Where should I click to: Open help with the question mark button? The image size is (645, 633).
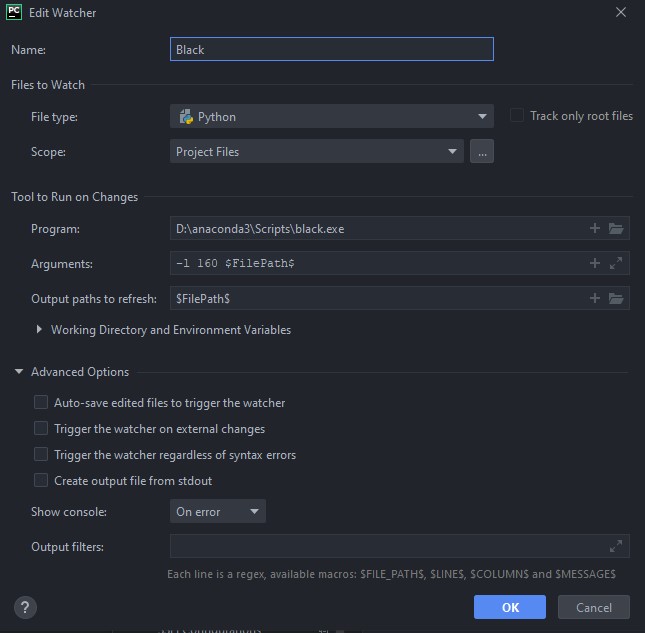click(25, 607)
